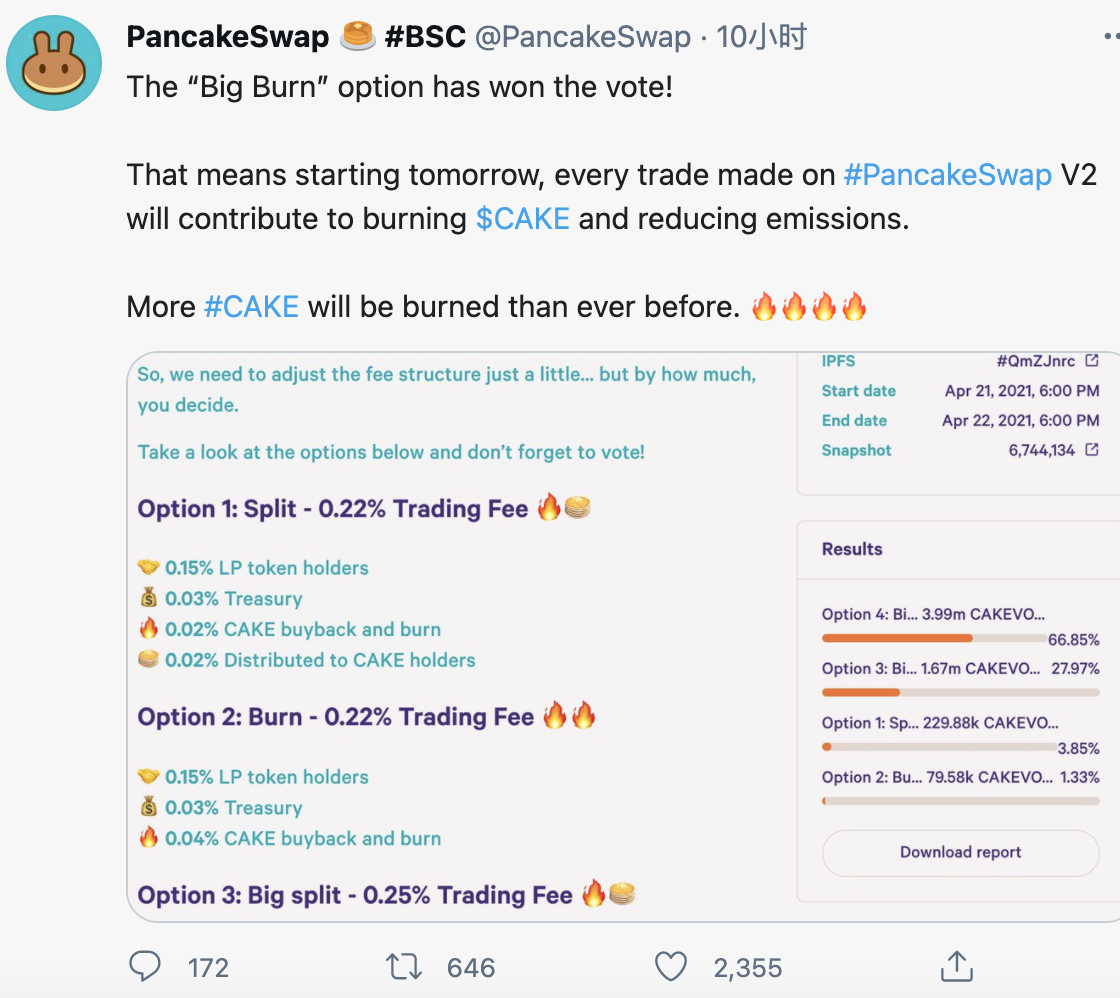1120x998 pixels.
Task: Open the share upload icon
Action: click(956, 966)
